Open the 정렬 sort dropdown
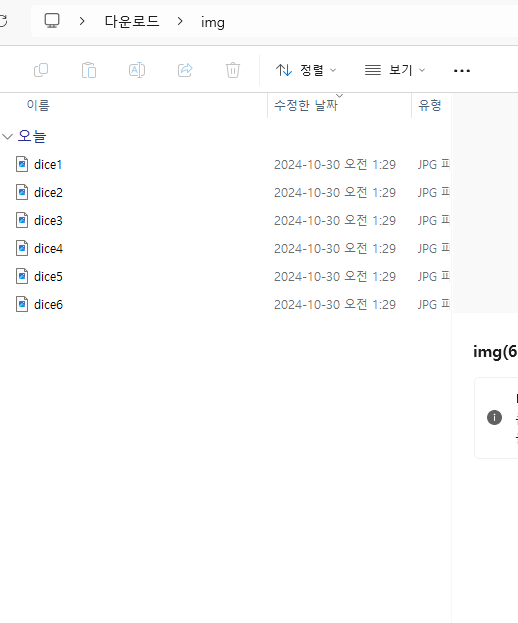This screenshot has height=623, width=518. pyautogui.click(x=306, y=70)
